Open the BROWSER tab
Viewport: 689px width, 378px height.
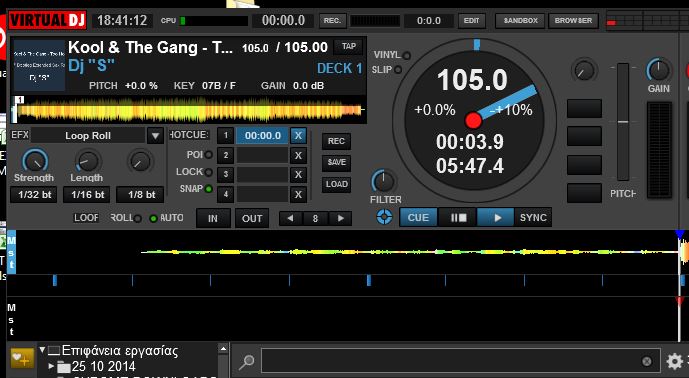click(573, 21)
